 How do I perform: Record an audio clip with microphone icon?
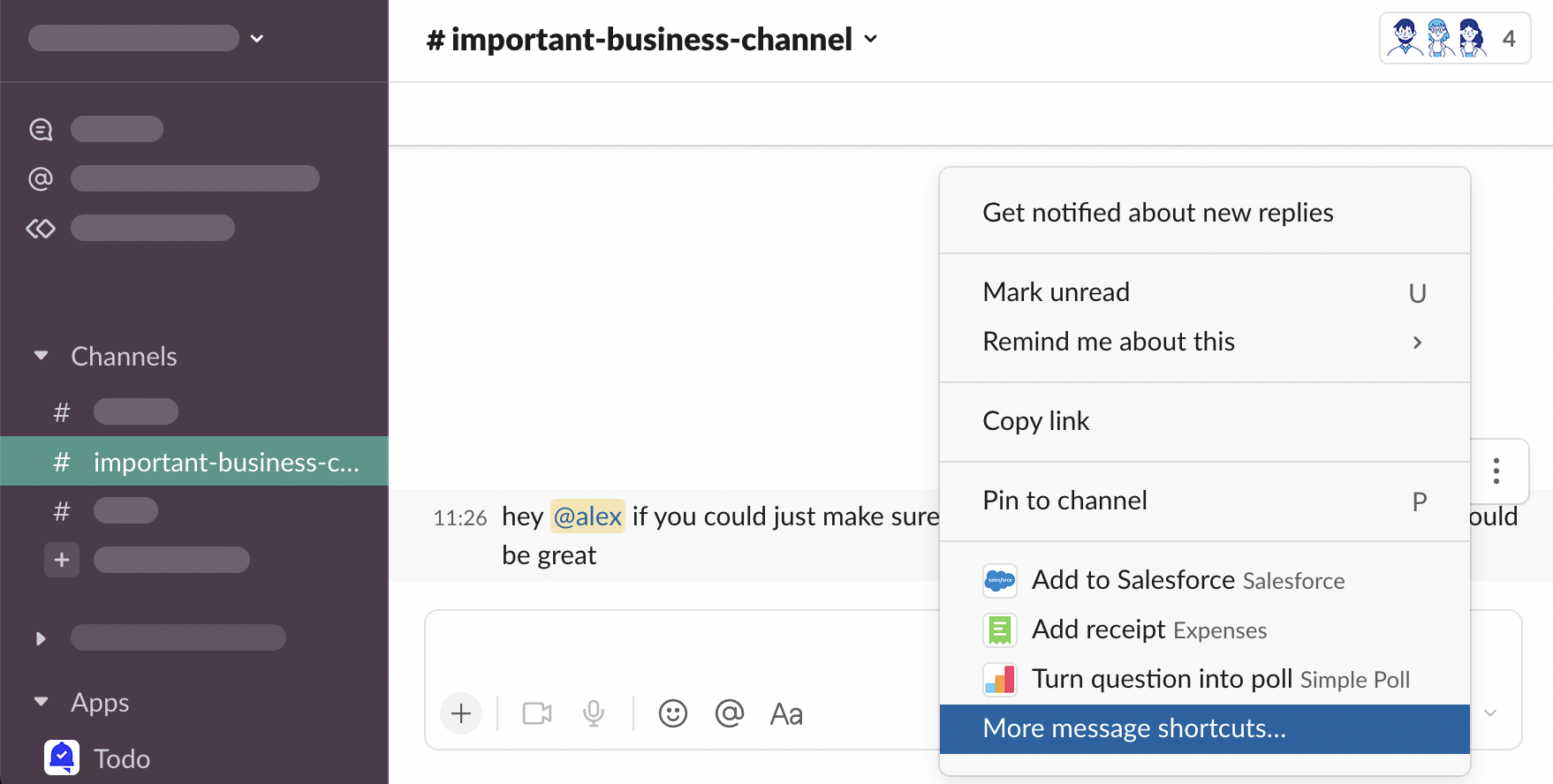click(594, 713)
